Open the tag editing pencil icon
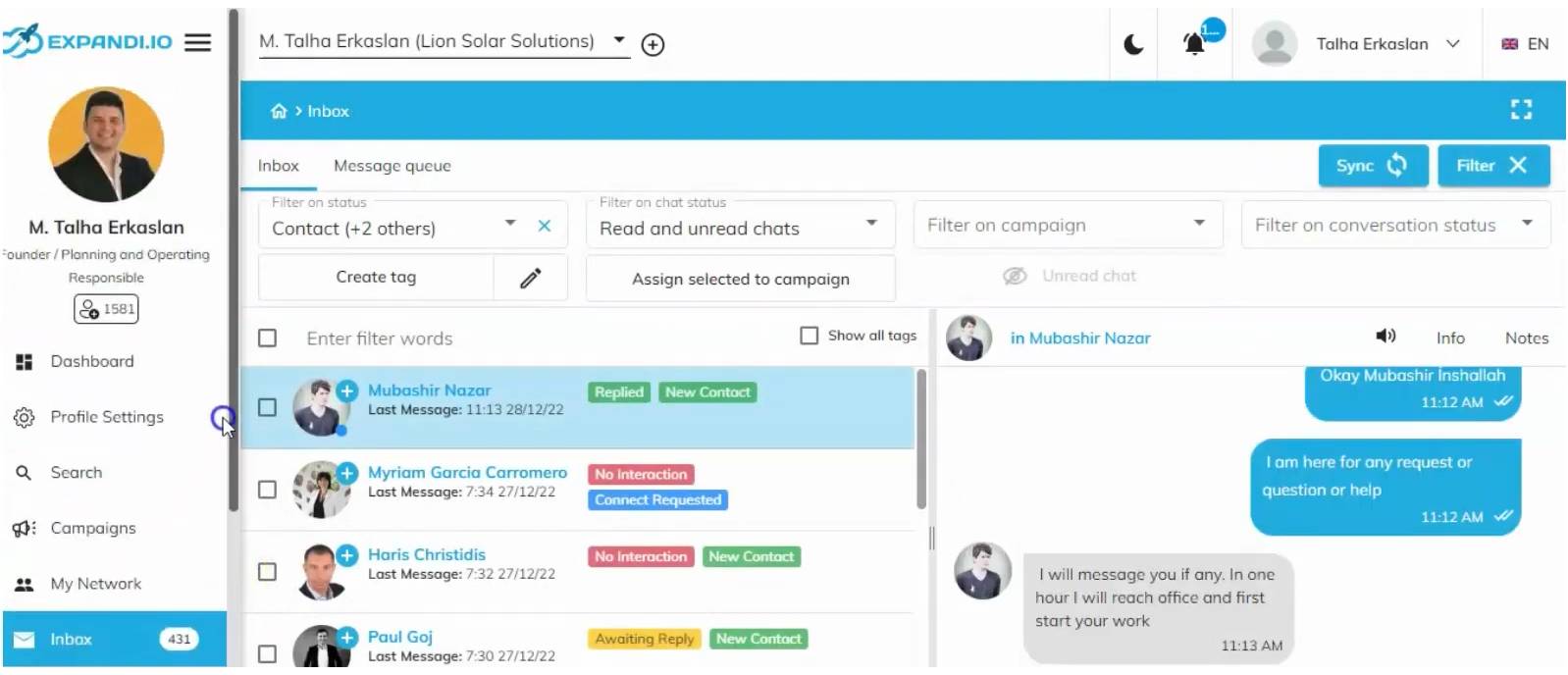This screenshot has height=675, width=1568. [x=530, y=278]
